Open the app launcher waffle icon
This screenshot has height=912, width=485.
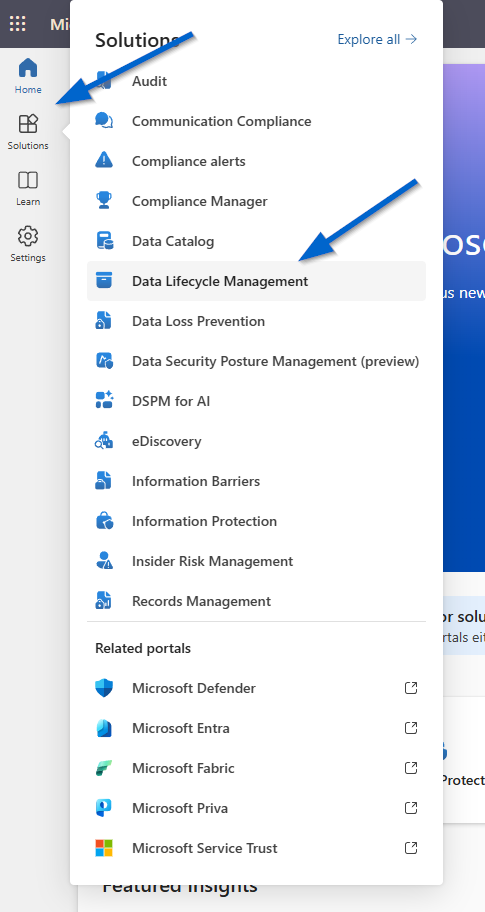point(18,24)
